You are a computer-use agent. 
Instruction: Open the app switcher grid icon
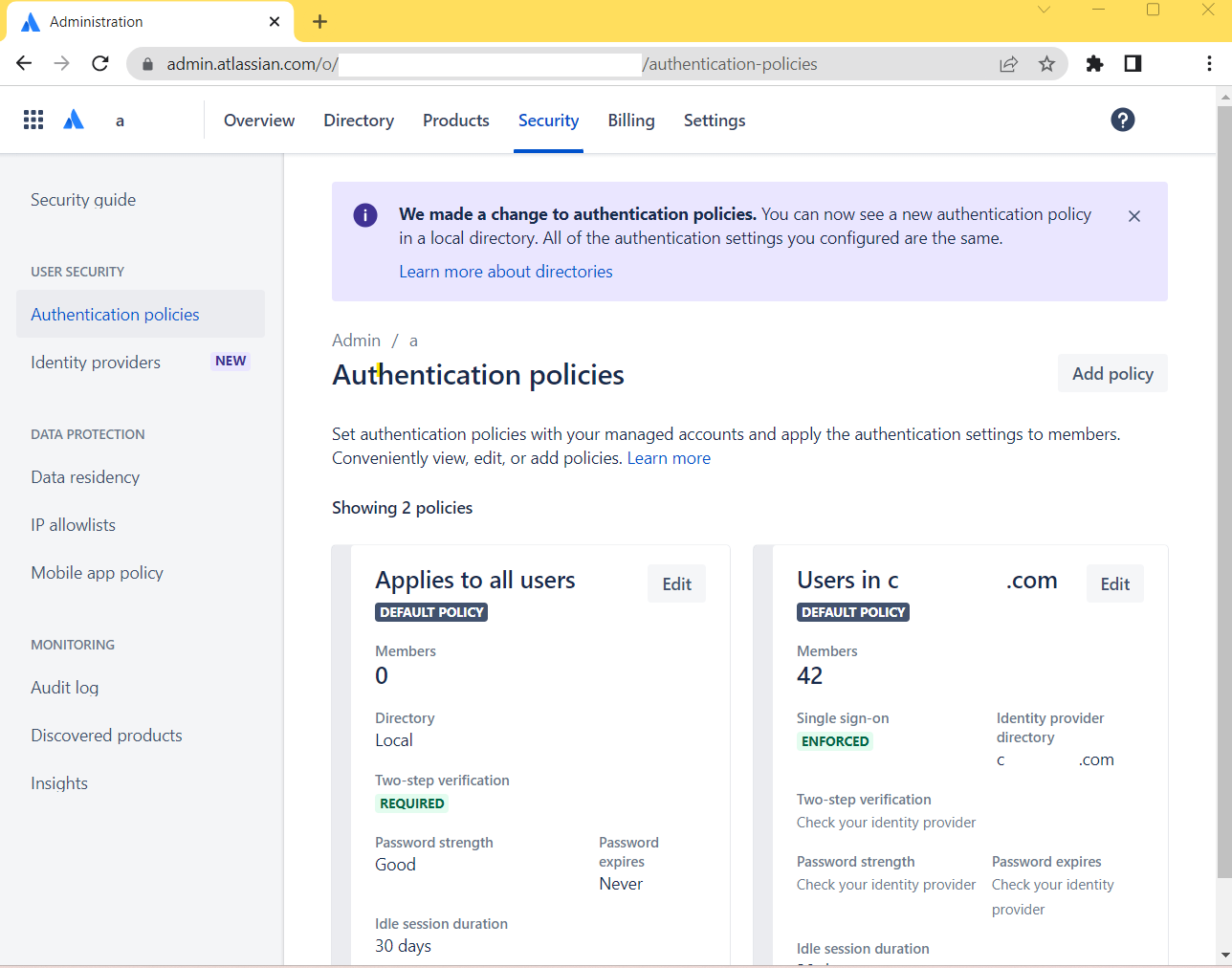(x=33, y=120)
